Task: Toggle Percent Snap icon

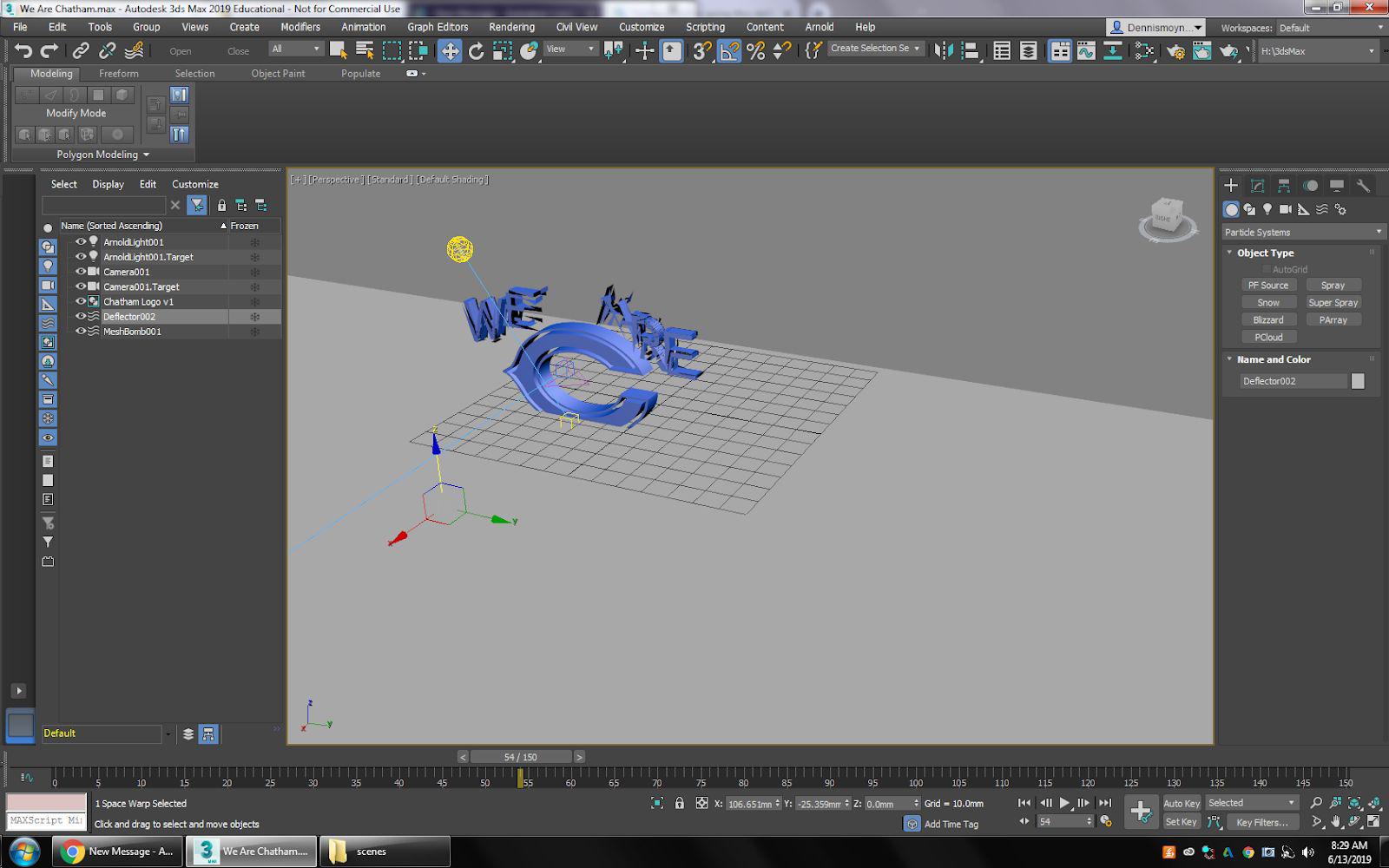Action: point(756,51)
